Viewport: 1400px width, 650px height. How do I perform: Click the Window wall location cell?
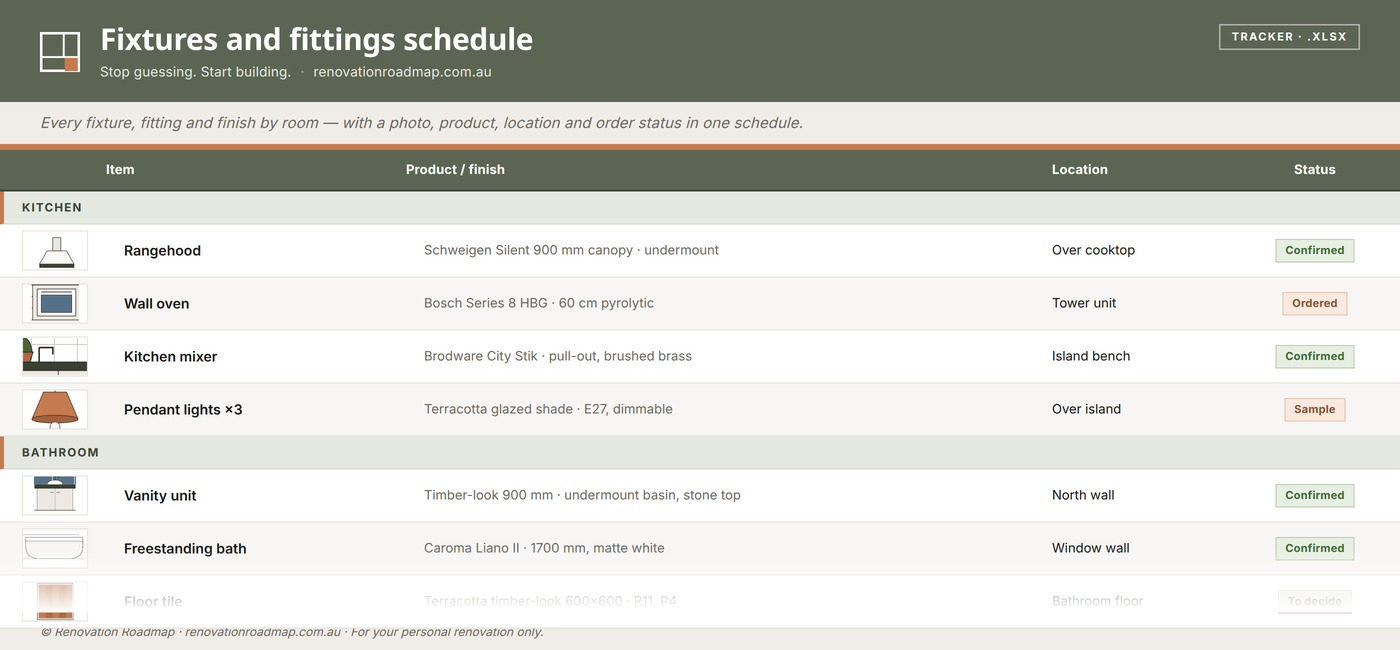click(1091, 549)
